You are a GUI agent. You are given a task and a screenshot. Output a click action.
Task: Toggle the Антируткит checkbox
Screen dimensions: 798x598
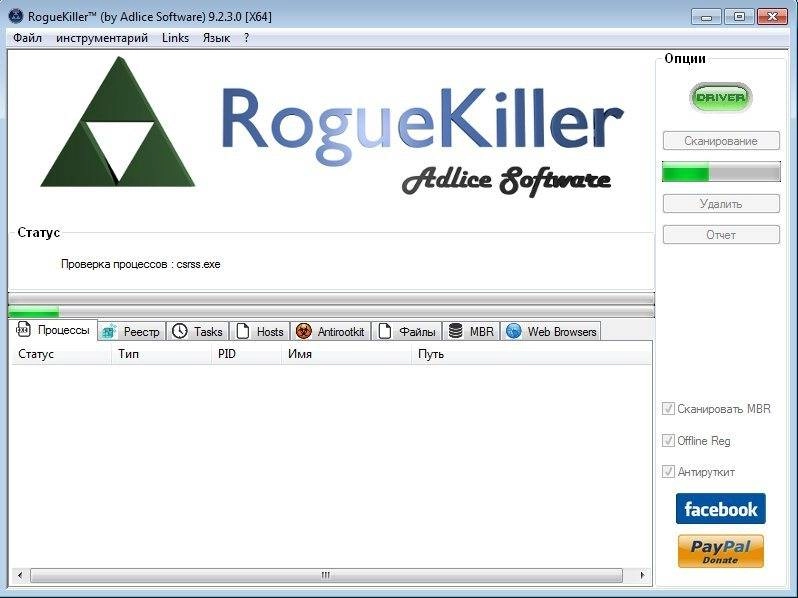[668, 472]
